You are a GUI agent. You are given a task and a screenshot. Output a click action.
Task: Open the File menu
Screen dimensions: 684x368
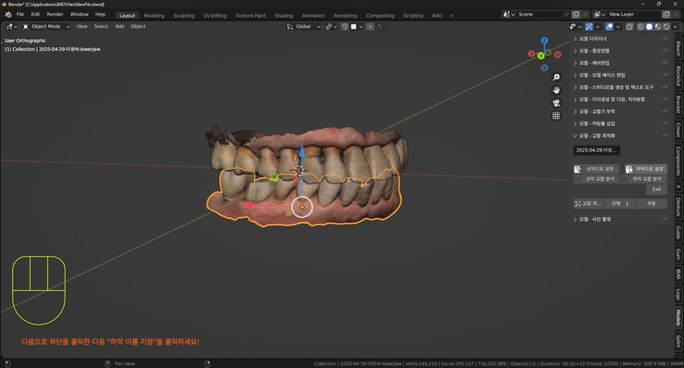point(20,14)
